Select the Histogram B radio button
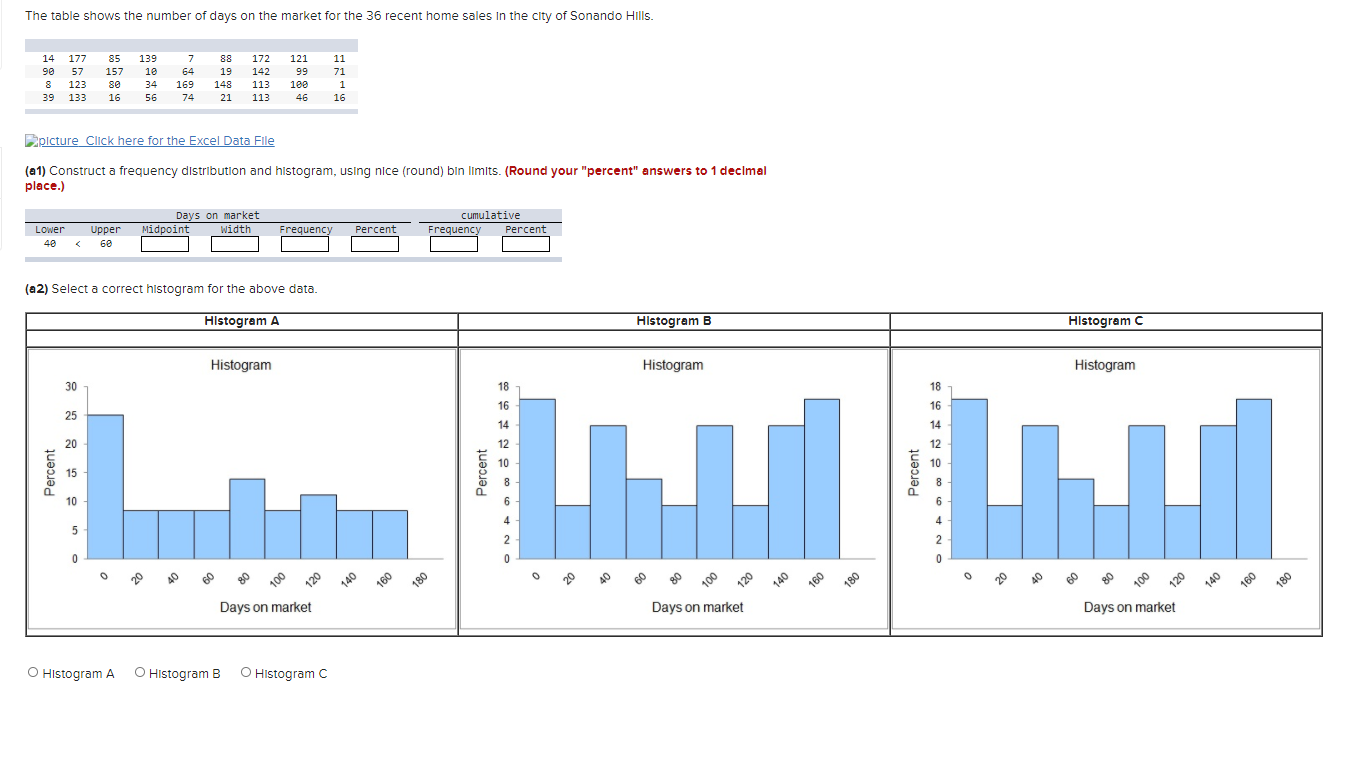 pos(140,671)
